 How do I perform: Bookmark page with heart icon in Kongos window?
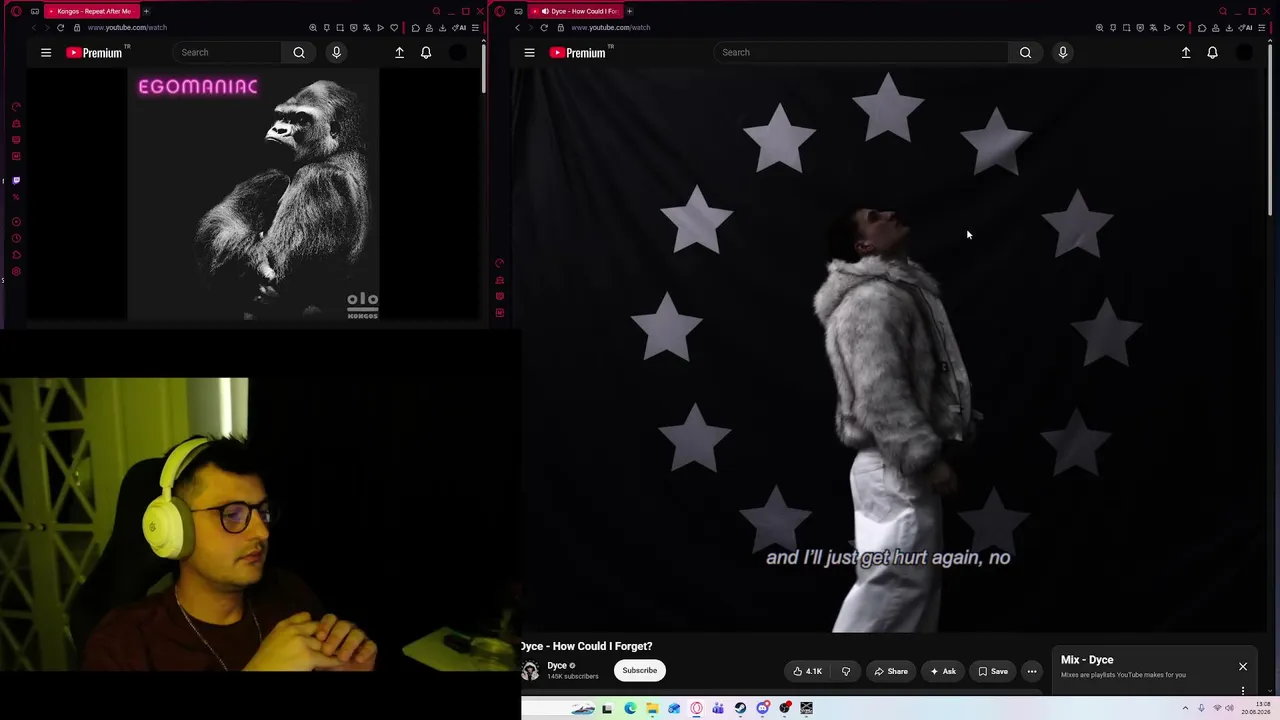[x=393, y=27]
